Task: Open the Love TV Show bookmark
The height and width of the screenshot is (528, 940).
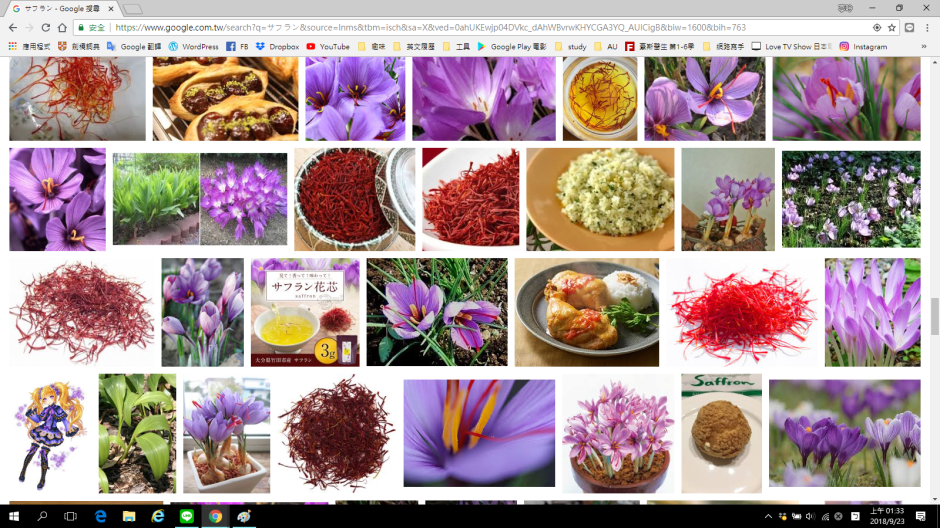Action: [791, 46]
